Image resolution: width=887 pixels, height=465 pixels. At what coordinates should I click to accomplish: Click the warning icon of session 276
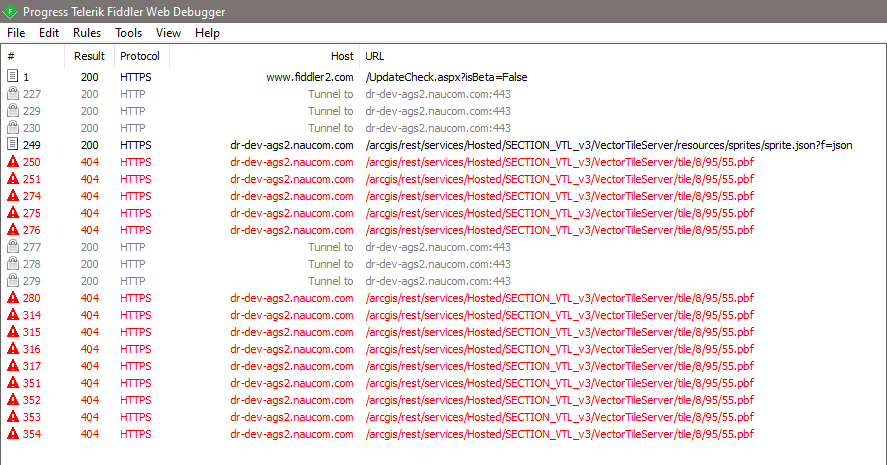(12, 230)
